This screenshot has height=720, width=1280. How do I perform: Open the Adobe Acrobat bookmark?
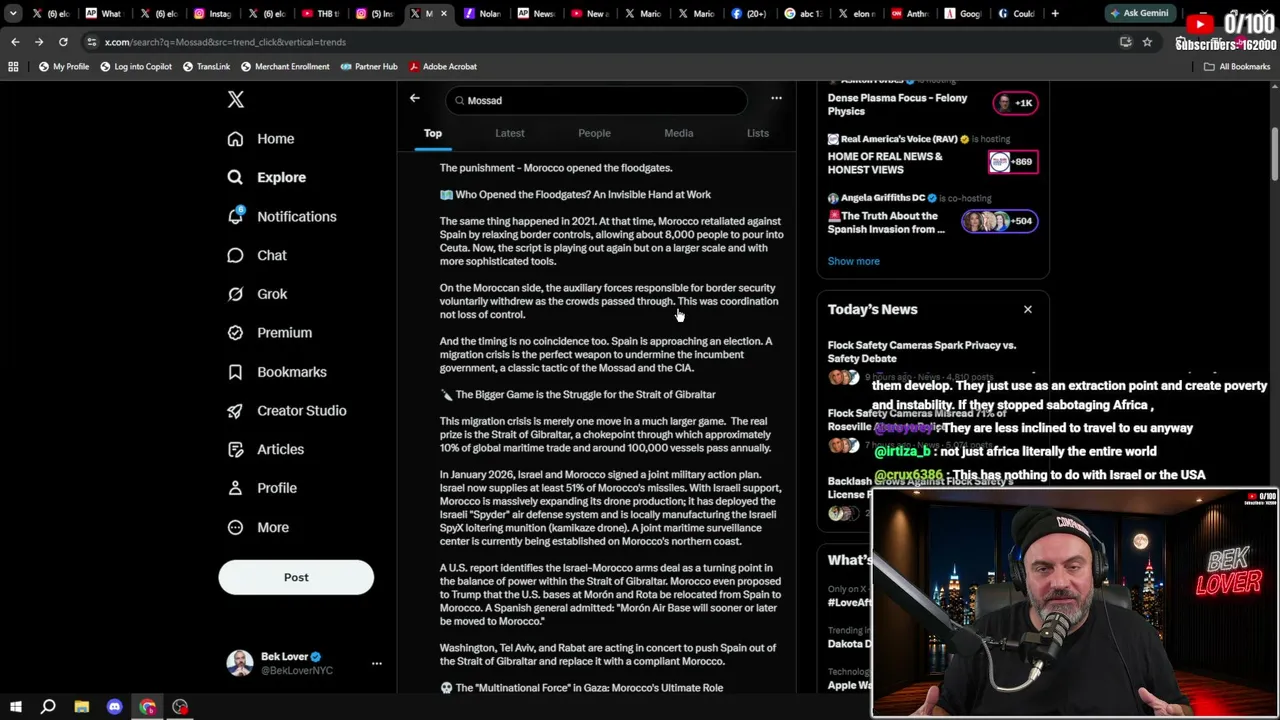pyautogui.click(x=443, y=66)
